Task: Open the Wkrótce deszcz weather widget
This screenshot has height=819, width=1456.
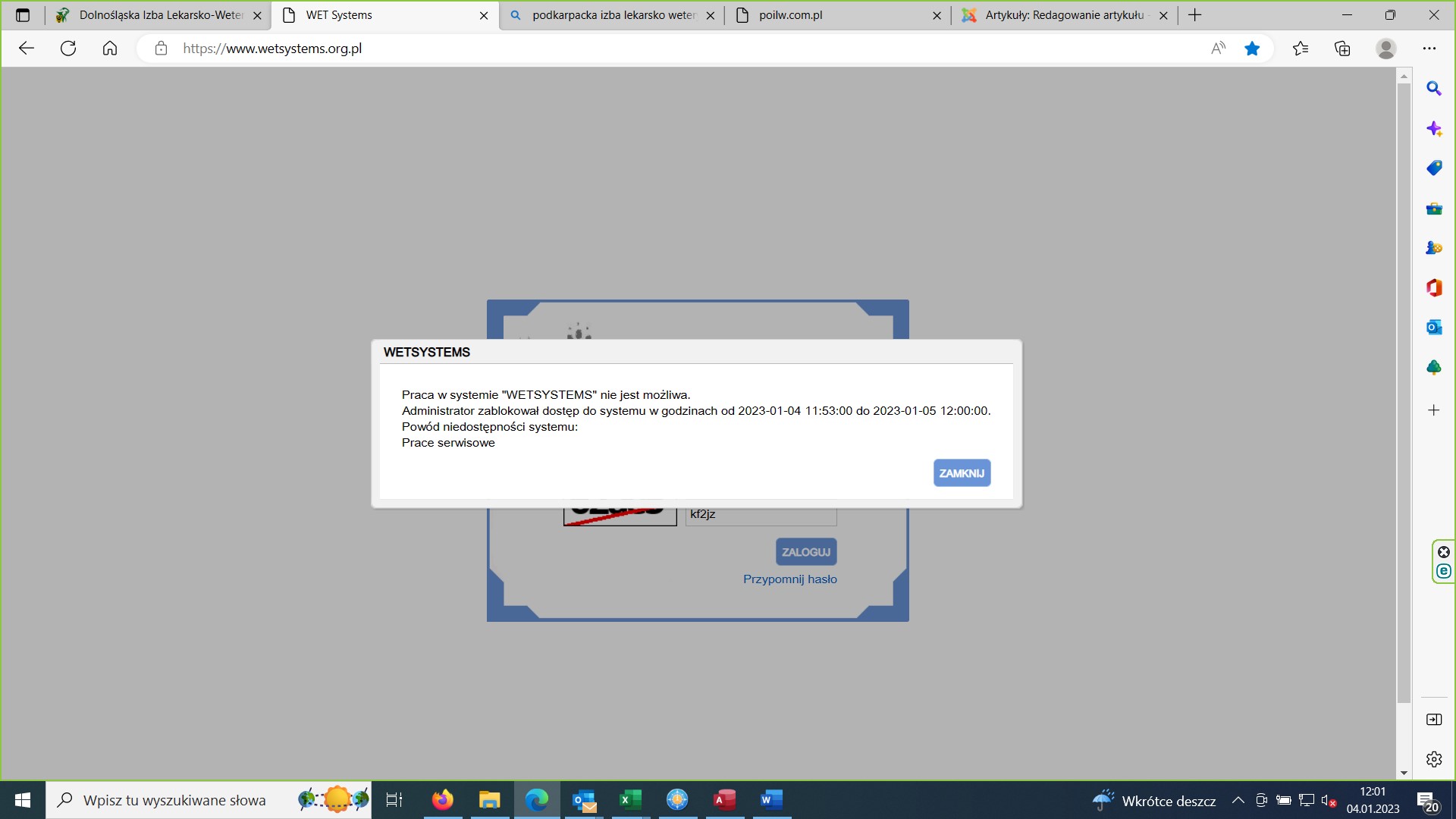Action: [x=1153, y=801]
